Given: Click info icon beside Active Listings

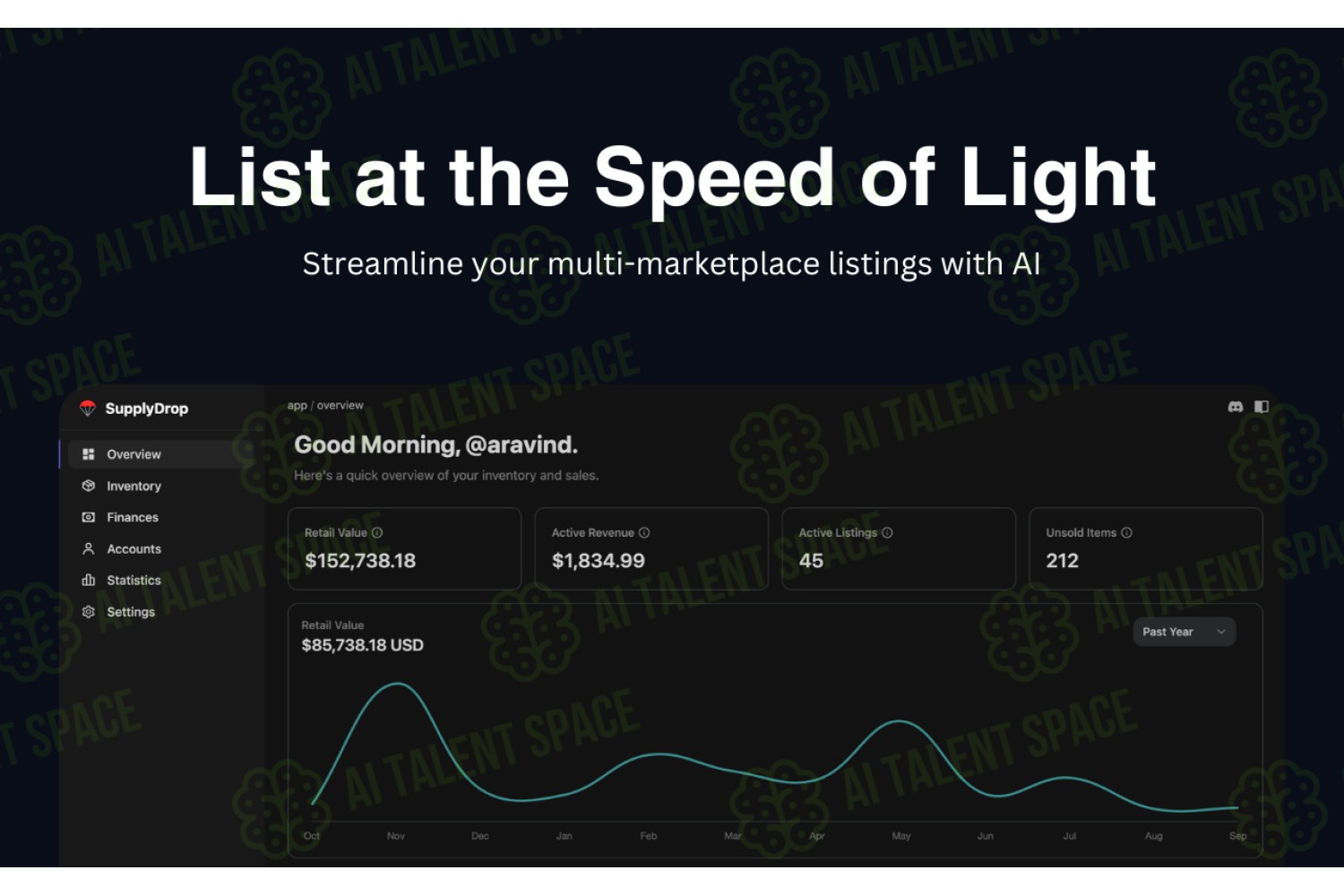Looking at the screenshot, I should 887,532.
